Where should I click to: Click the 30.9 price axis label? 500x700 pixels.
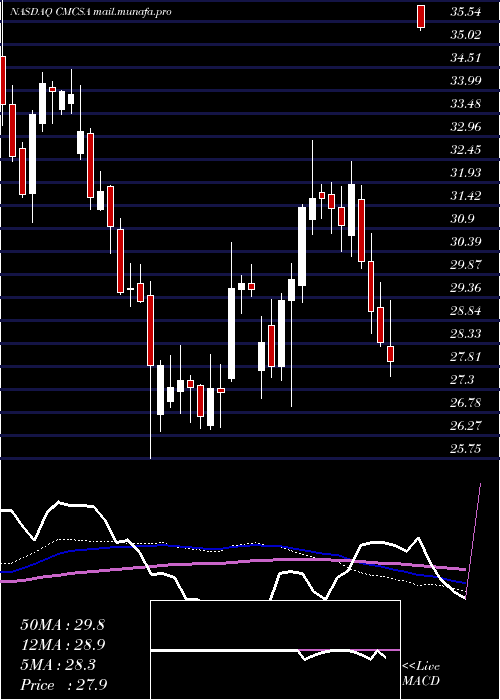tap(462, 219)
